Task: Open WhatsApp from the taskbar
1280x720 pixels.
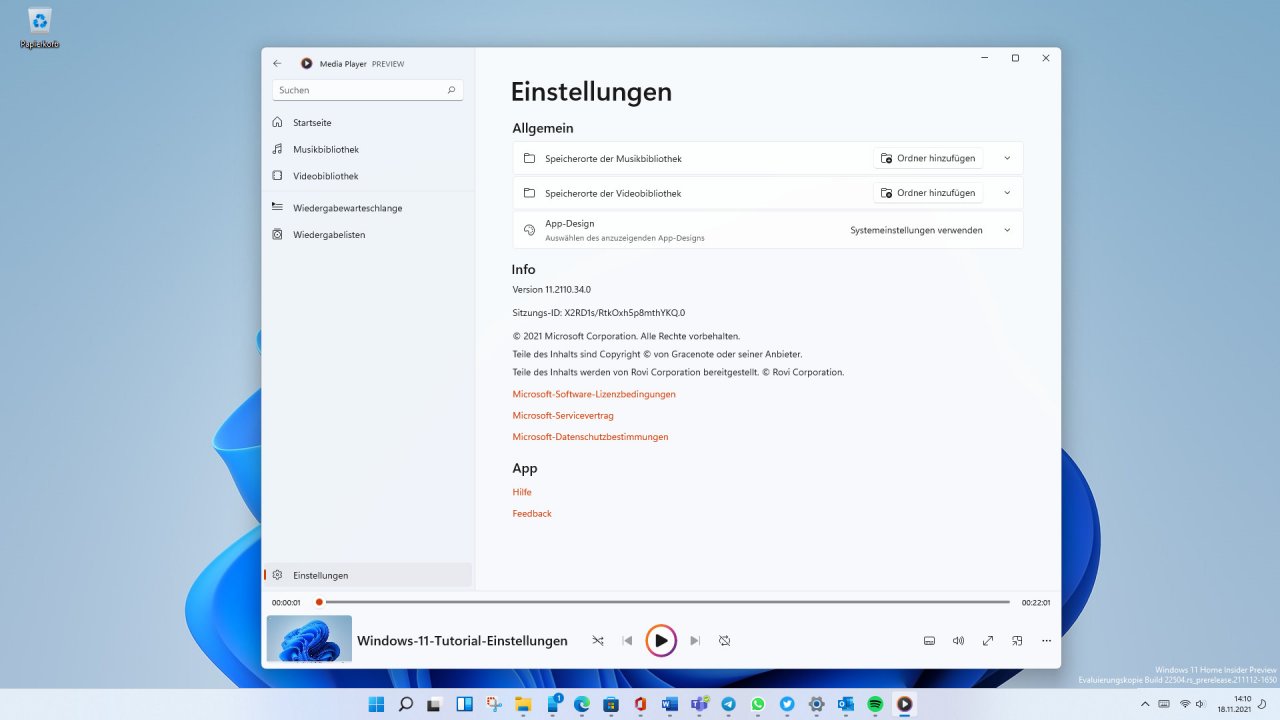Action: (x=757, y=704)
